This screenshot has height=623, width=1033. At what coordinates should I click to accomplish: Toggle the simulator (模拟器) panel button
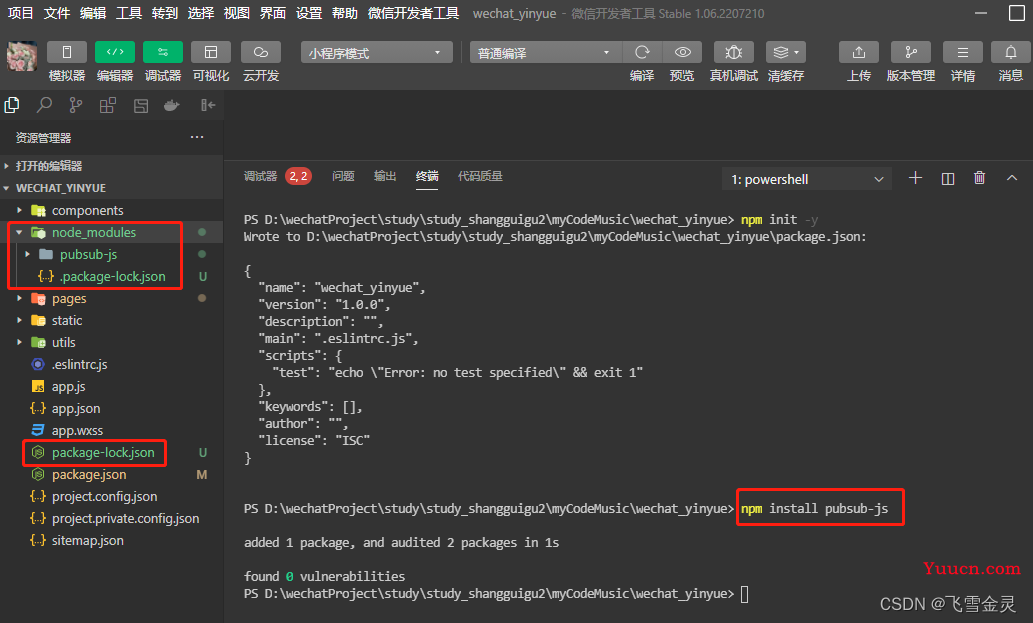click(67, 52)
